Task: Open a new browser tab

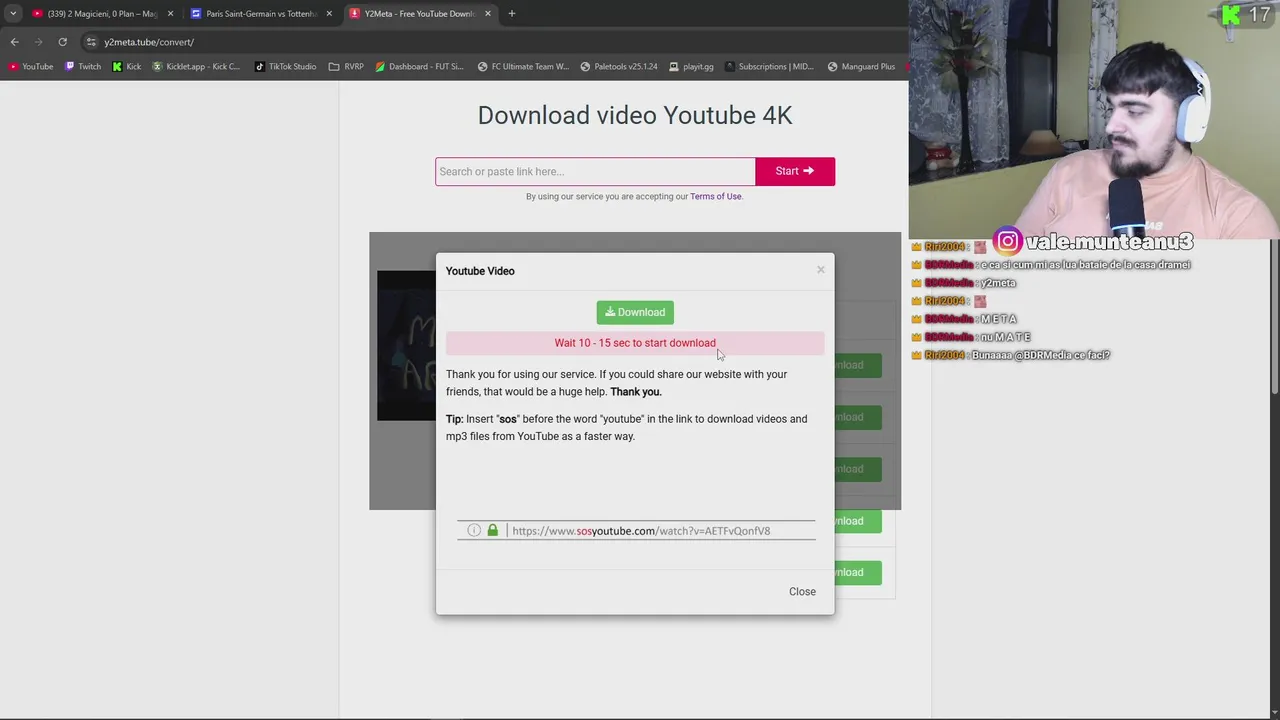Action: click(x=511, y=14)
